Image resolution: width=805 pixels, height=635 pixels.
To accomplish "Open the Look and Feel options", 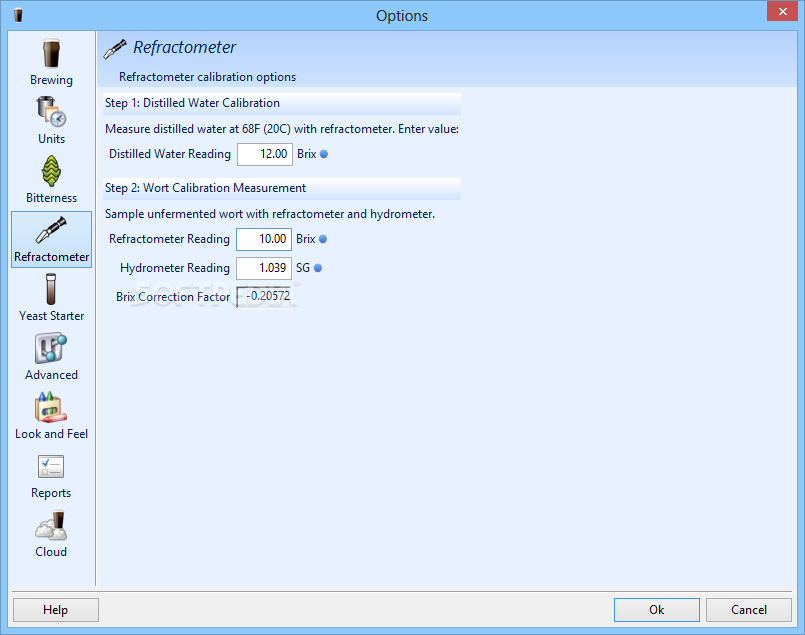I will click(x=51, y=416).
